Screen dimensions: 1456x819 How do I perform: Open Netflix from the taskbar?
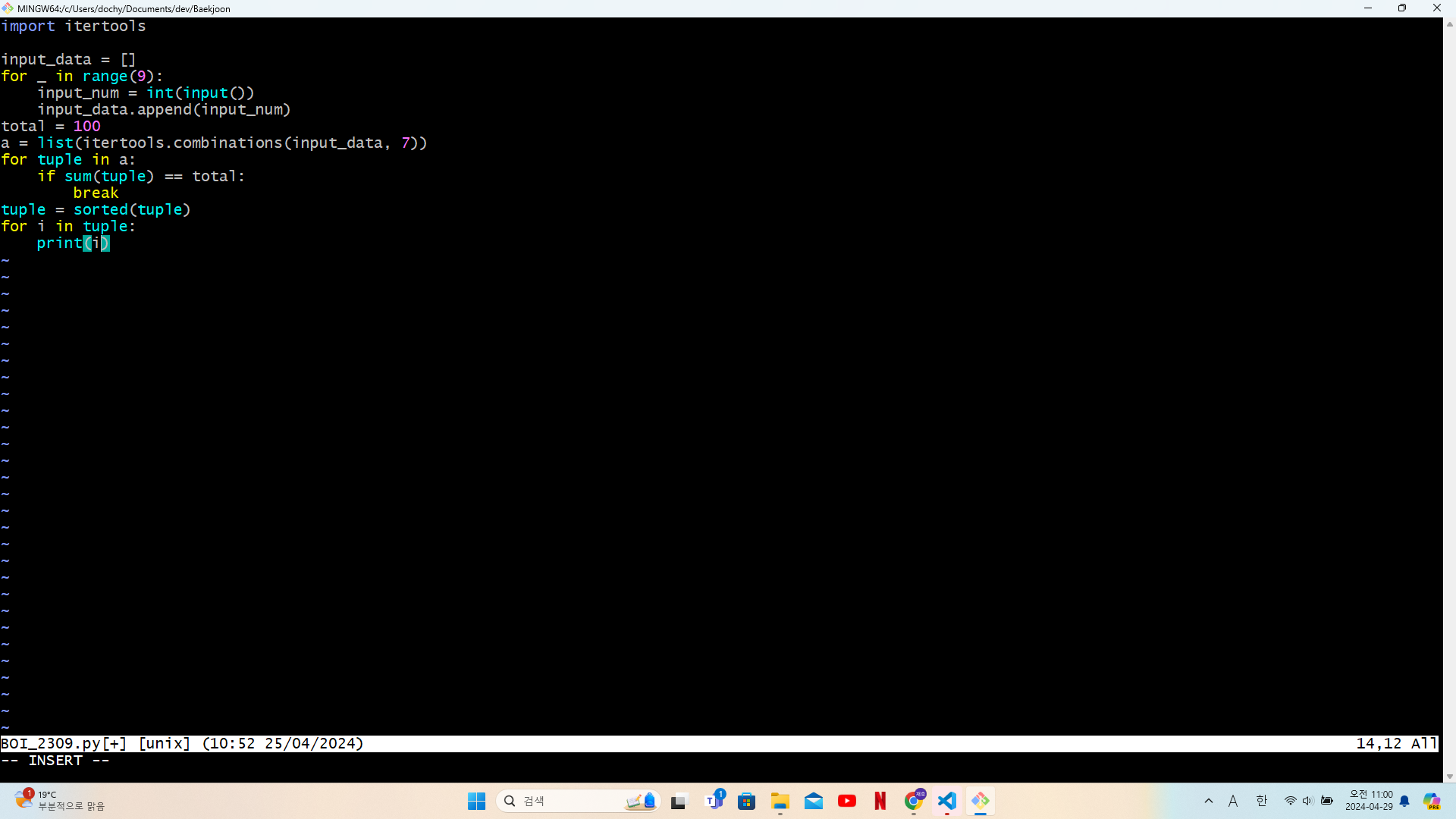[x=880, y=801]
